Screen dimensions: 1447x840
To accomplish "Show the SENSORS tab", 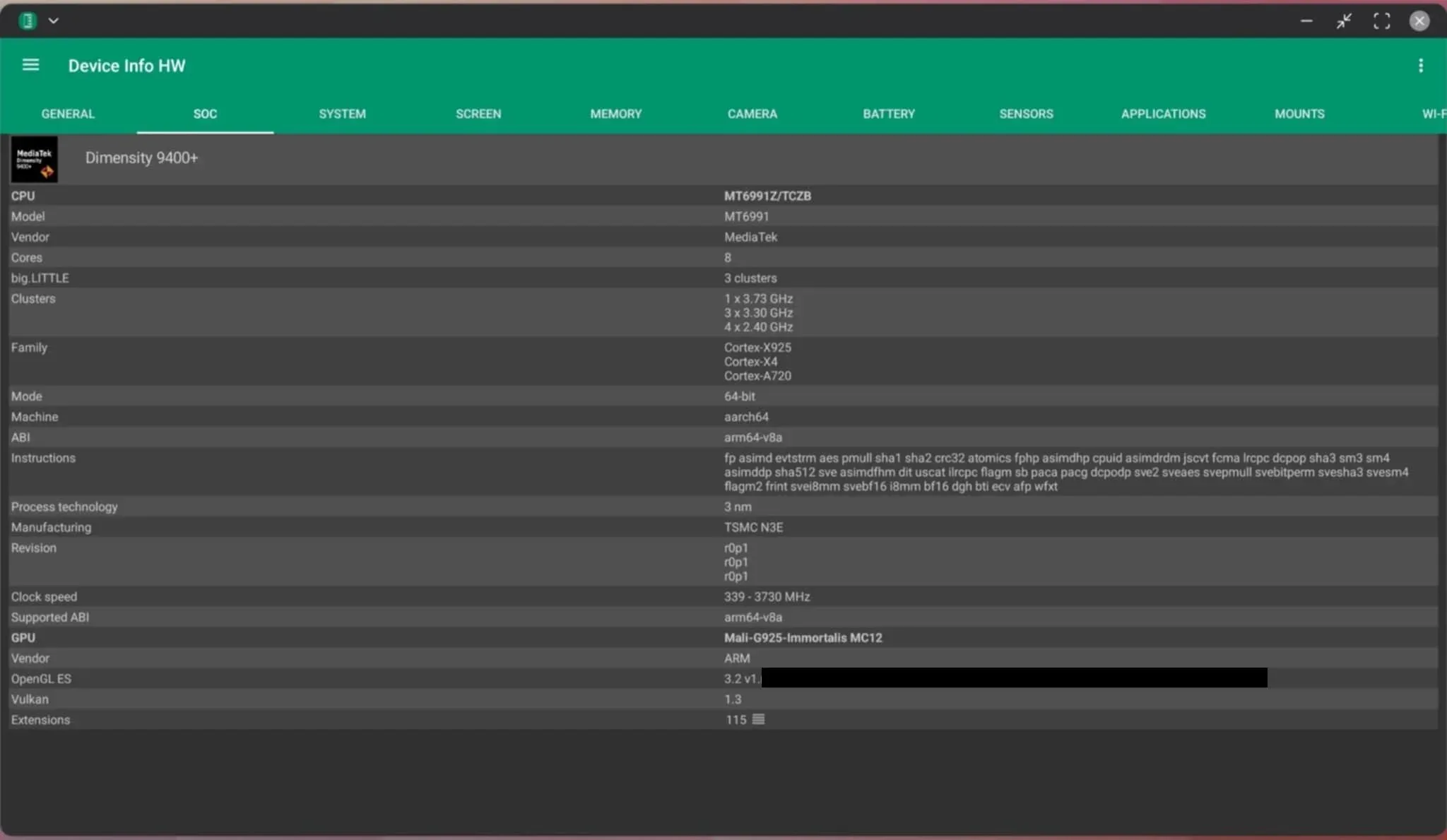I will click(x=1026, y=114).
